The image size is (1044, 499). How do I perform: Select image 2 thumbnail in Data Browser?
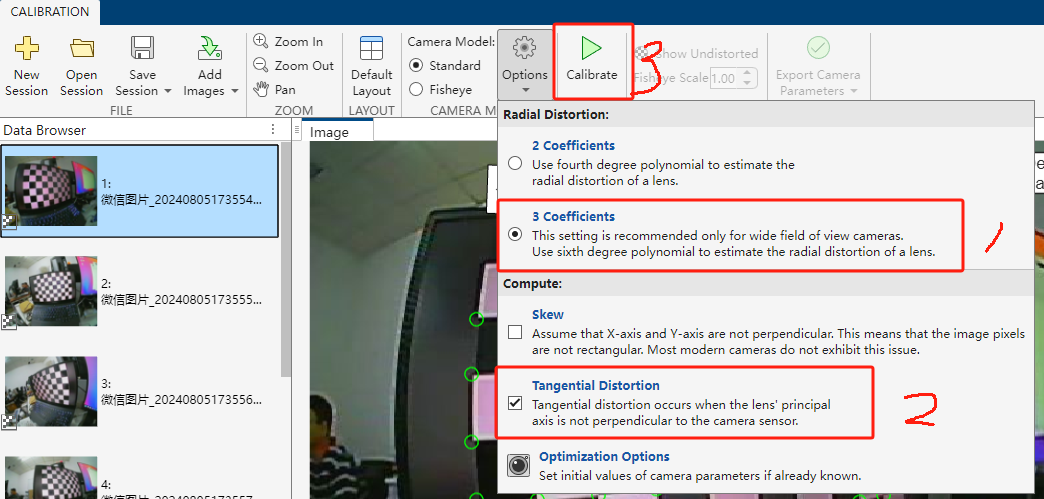point(51,291)
